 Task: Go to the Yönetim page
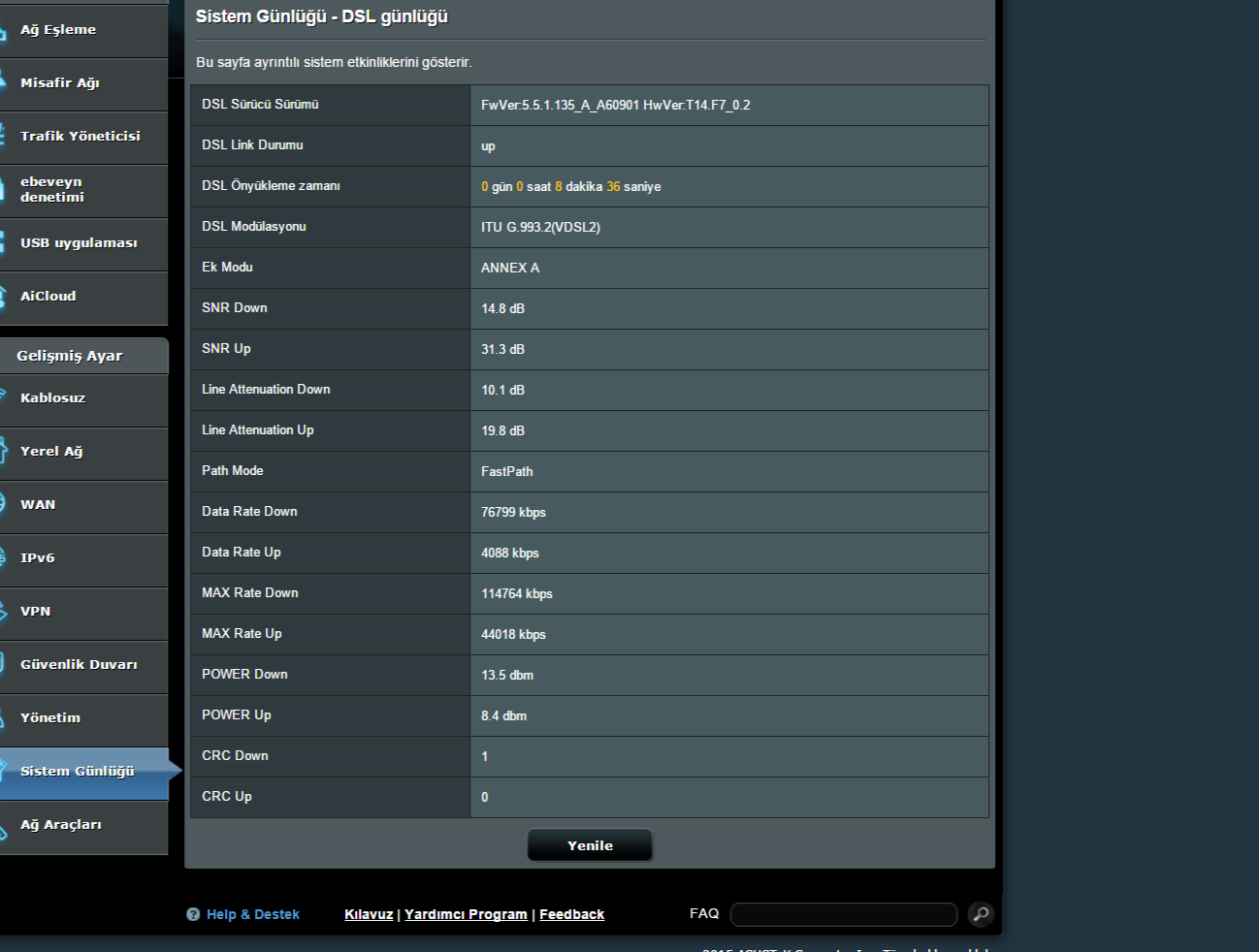(50, 718)
